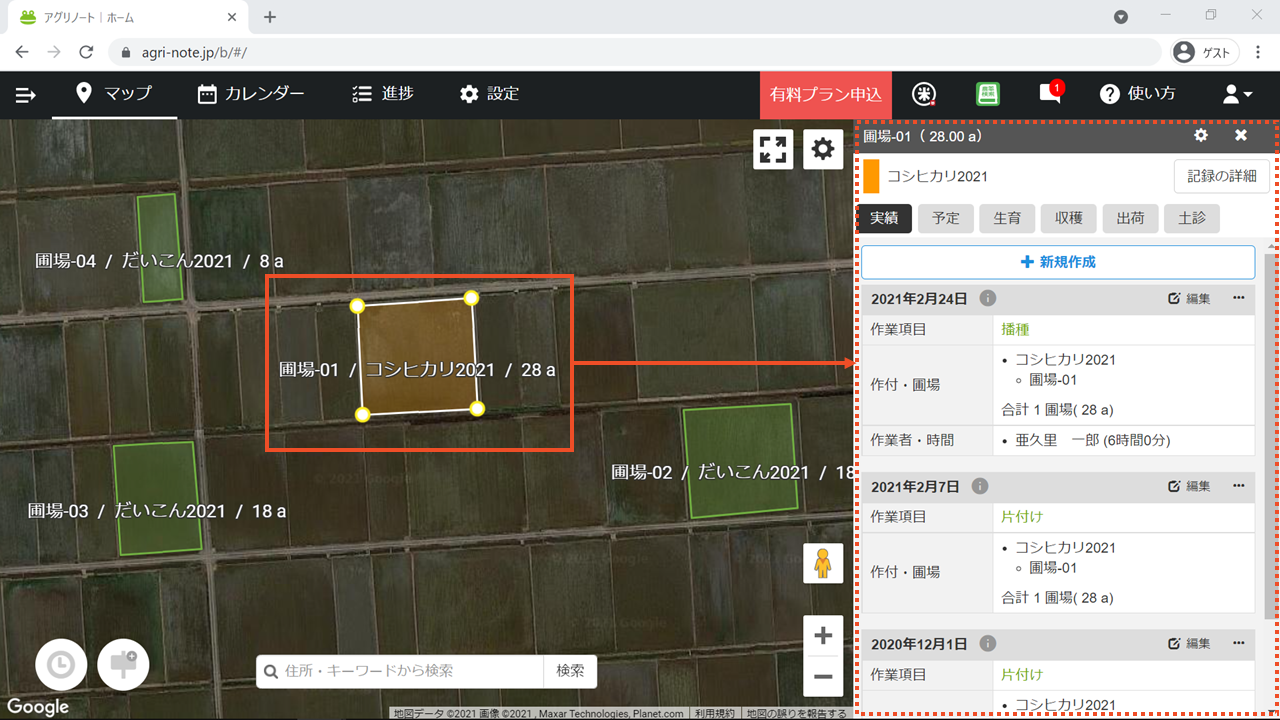This screenshot has width=1280, height=720.
Task: Switch to the カレンダー tab
Action: pos(251,94)
